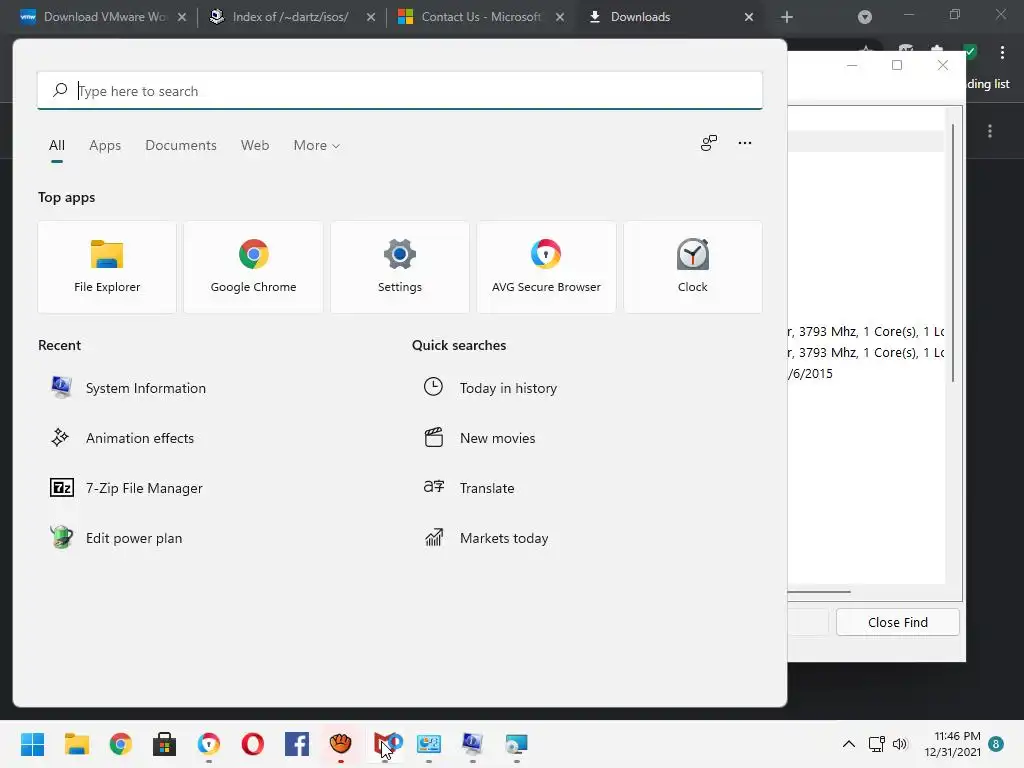1024x768 pixels.
Task: Open the search account options icon
Action: [709, 143]
